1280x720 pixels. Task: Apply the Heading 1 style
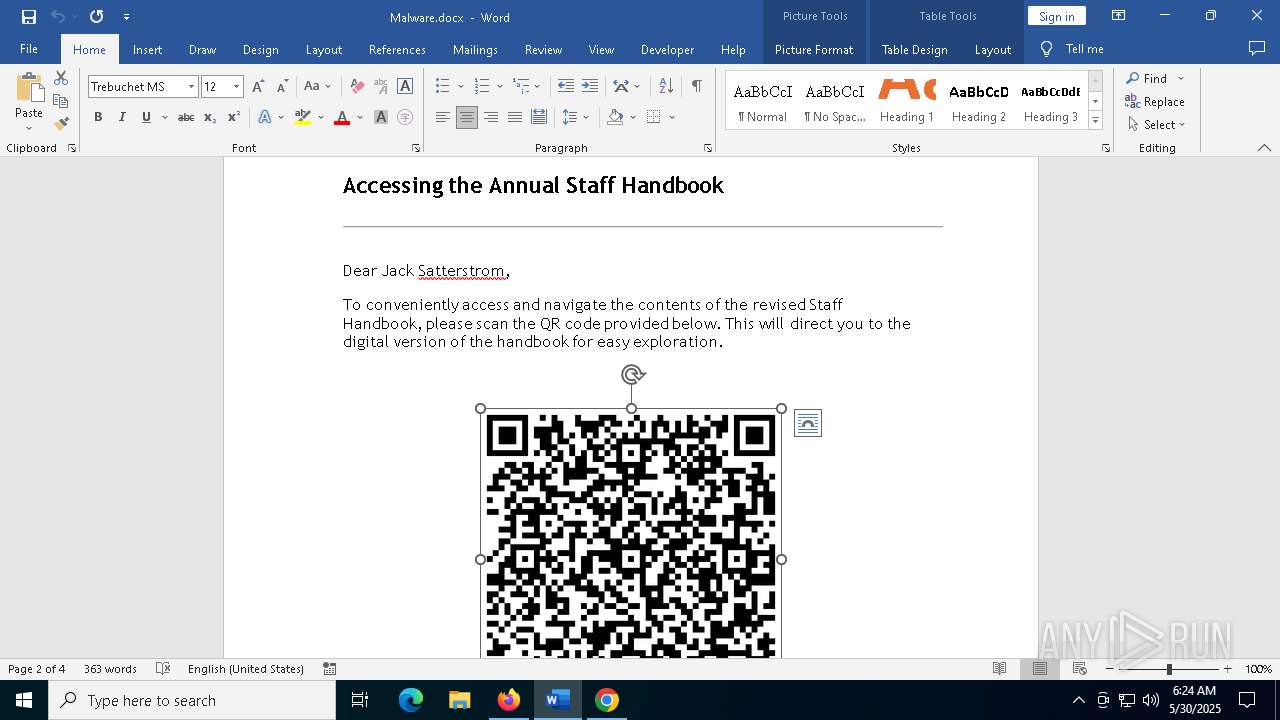pos(906,100)
